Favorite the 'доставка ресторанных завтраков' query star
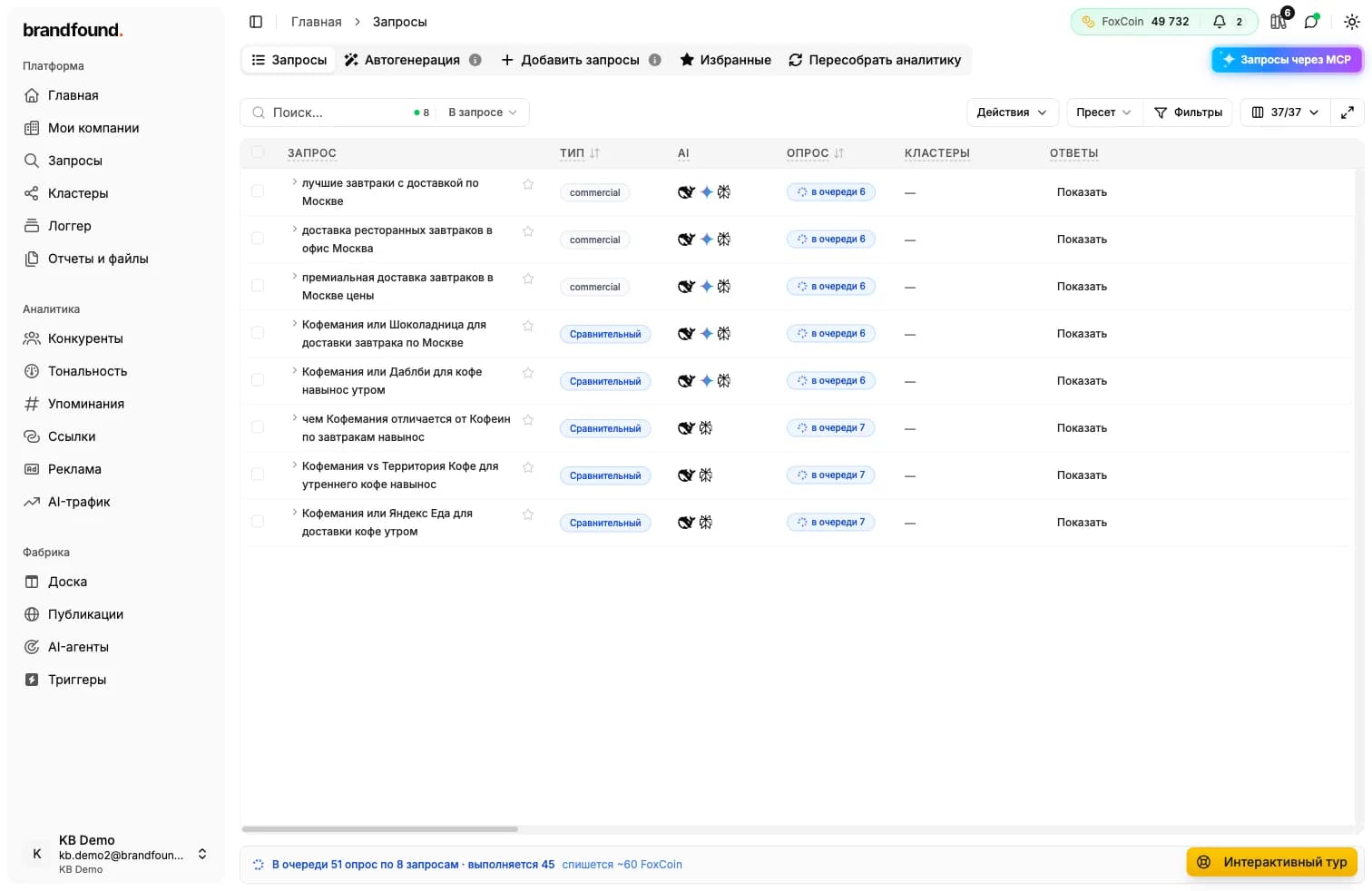Screen dimensions: 1372x891 pyautogui.click(x=528, y=231)
